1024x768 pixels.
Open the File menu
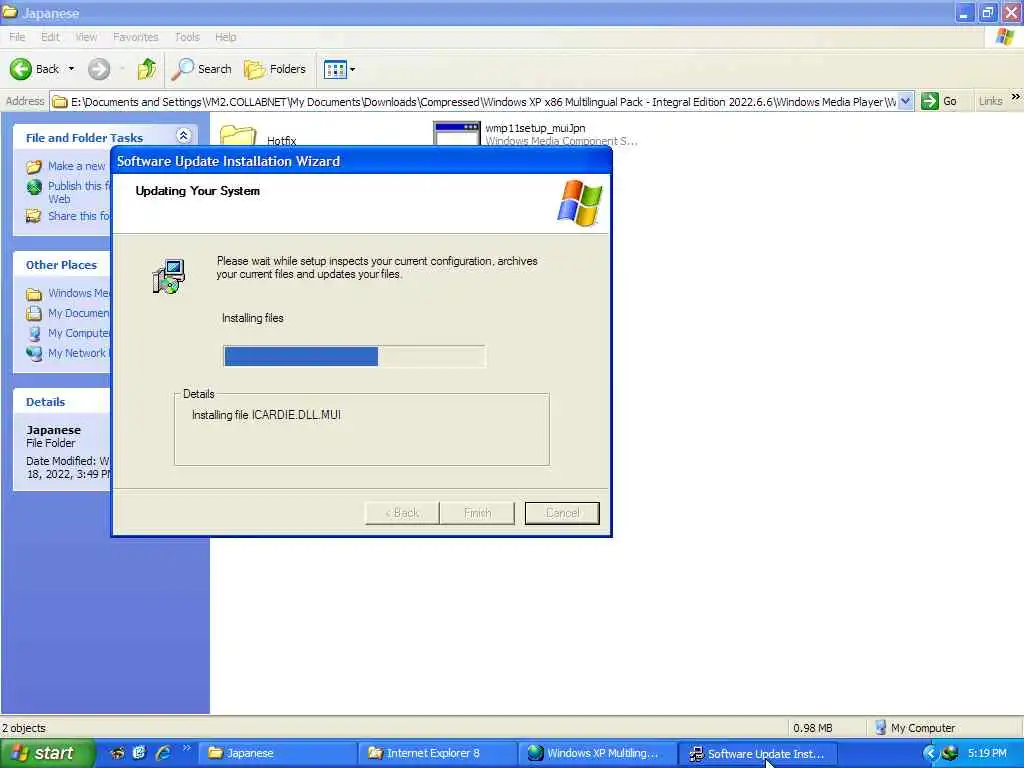[x=18, y=37]
